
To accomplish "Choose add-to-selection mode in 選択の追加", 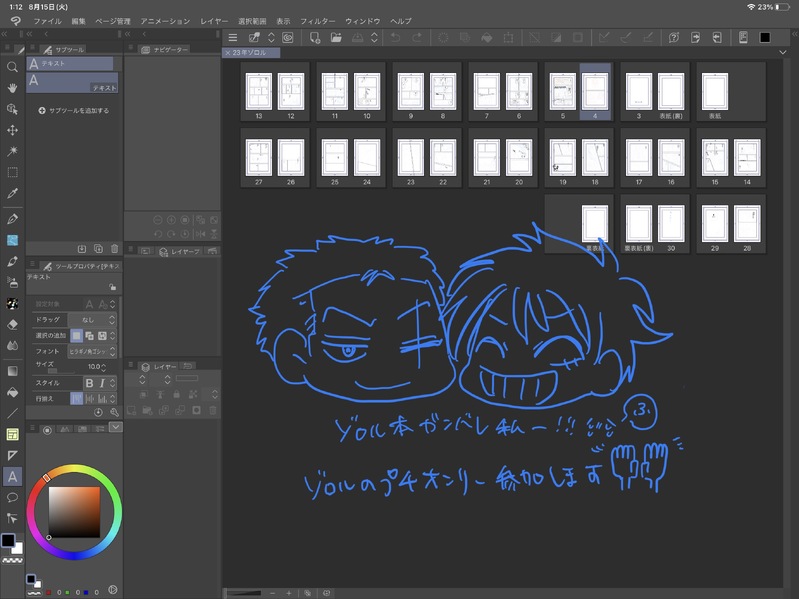I will coord(89,336).
